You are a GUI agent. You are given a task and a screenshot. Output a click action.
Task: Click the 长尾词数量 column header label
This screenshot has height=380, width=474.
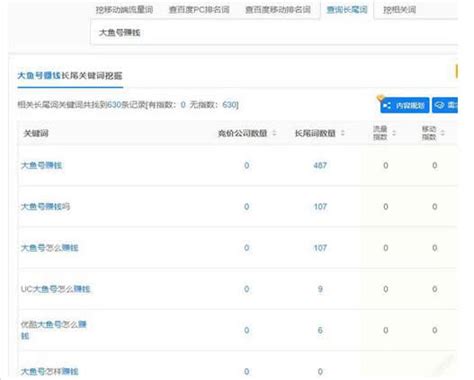point(315,134)
